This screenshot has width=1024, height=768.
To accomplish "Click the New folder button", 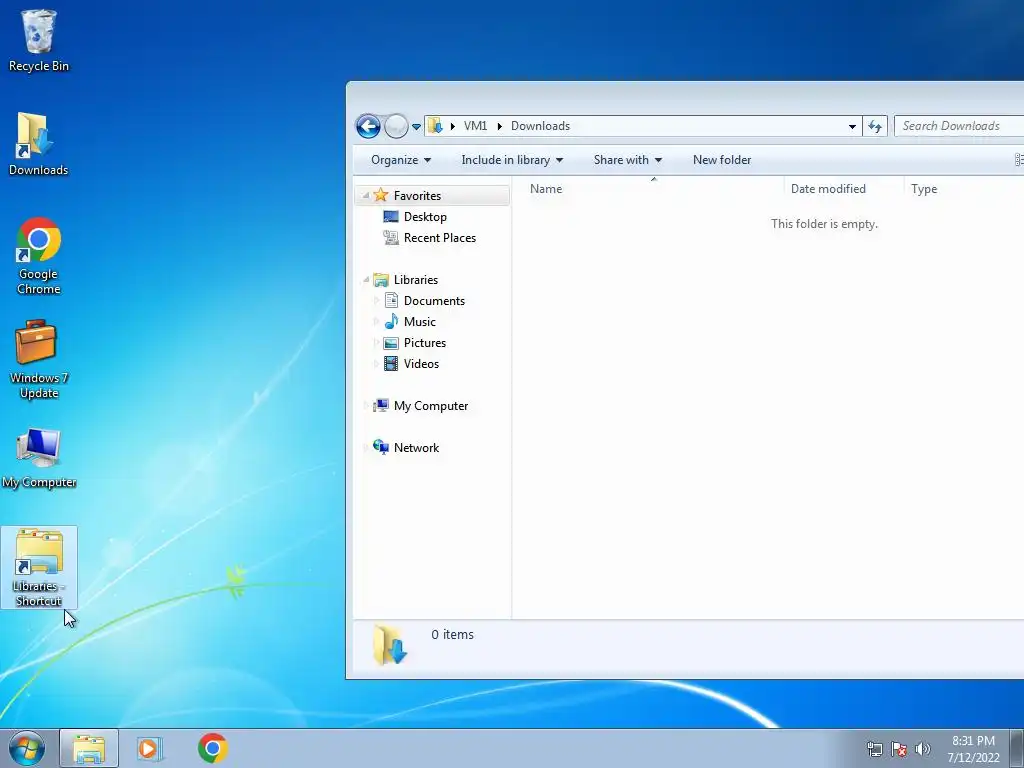I will click(722, 160).
